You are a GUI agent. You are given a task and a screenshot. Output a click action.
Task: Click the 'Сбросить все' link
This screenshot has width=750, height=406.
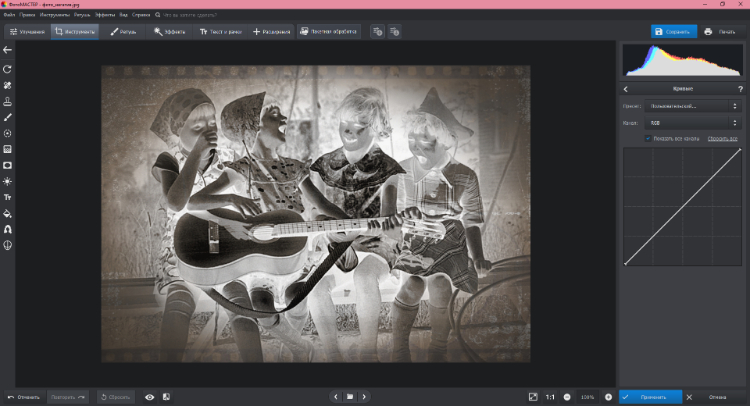723,138
